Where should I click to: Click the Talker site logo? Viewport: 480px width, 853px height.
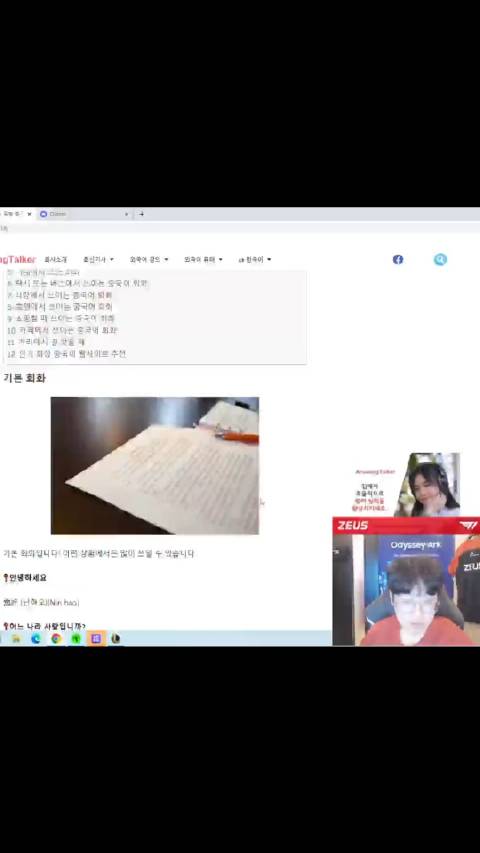coord(17,259)
